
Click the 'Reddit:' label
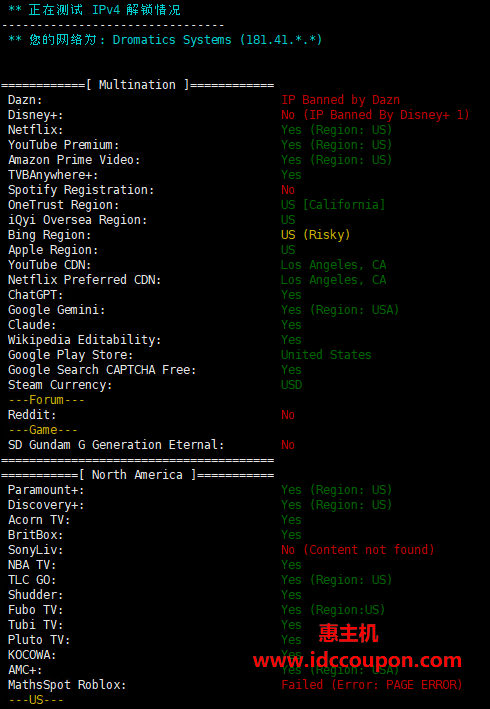click(32, 415)
